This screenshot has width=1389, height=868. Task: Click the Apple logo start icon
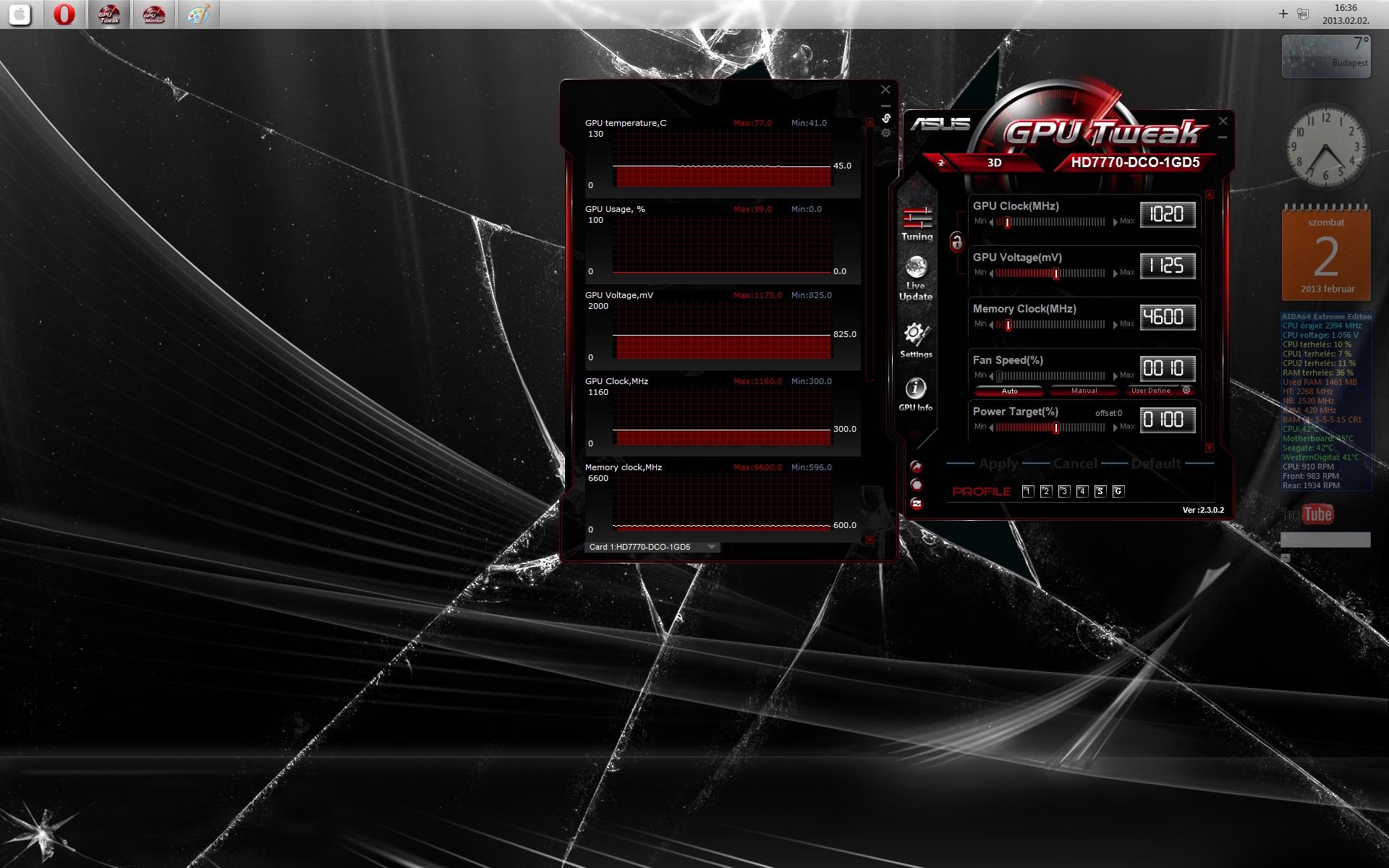point(20,14)
